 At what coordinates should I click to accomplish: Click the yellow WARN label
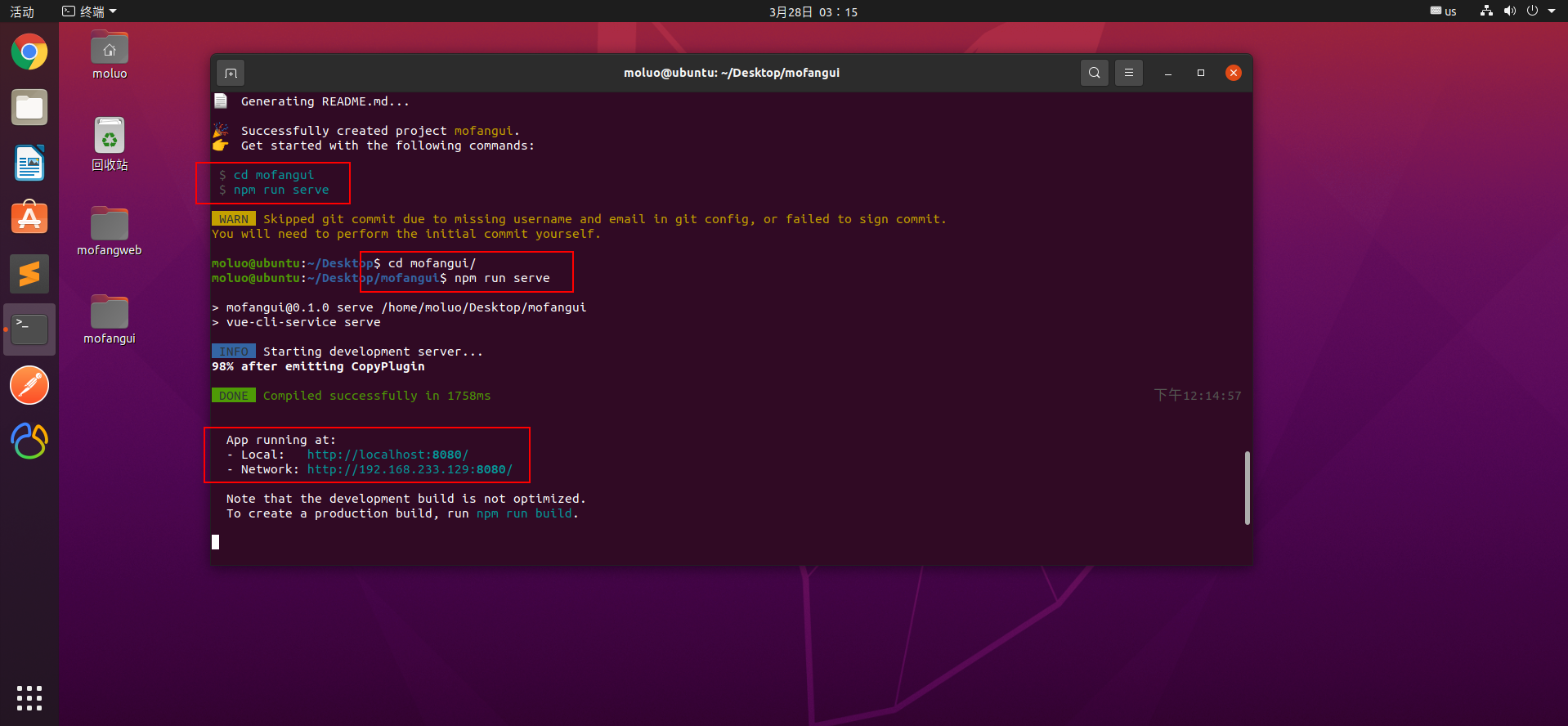point(234,219)
